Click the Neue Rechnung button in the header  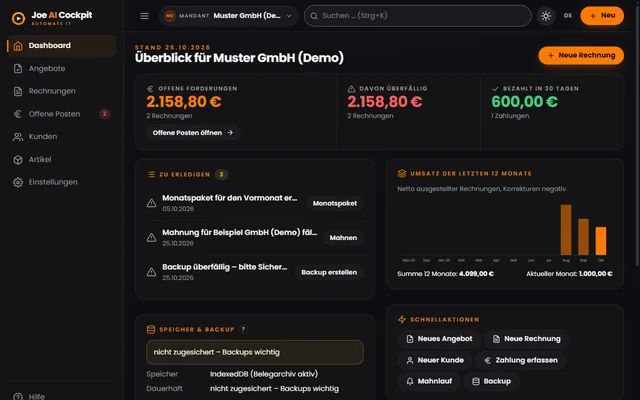[581, 56]
